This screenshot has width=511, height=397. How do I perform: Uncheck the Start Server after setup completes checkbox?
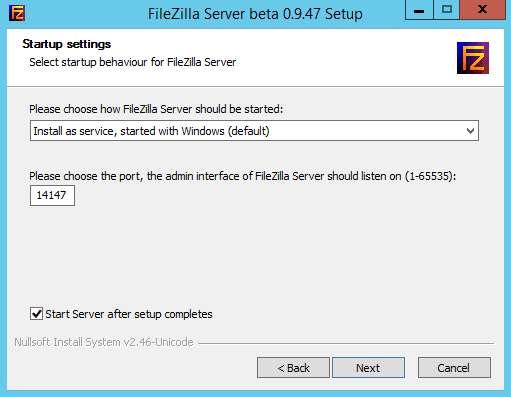point(36,314)
